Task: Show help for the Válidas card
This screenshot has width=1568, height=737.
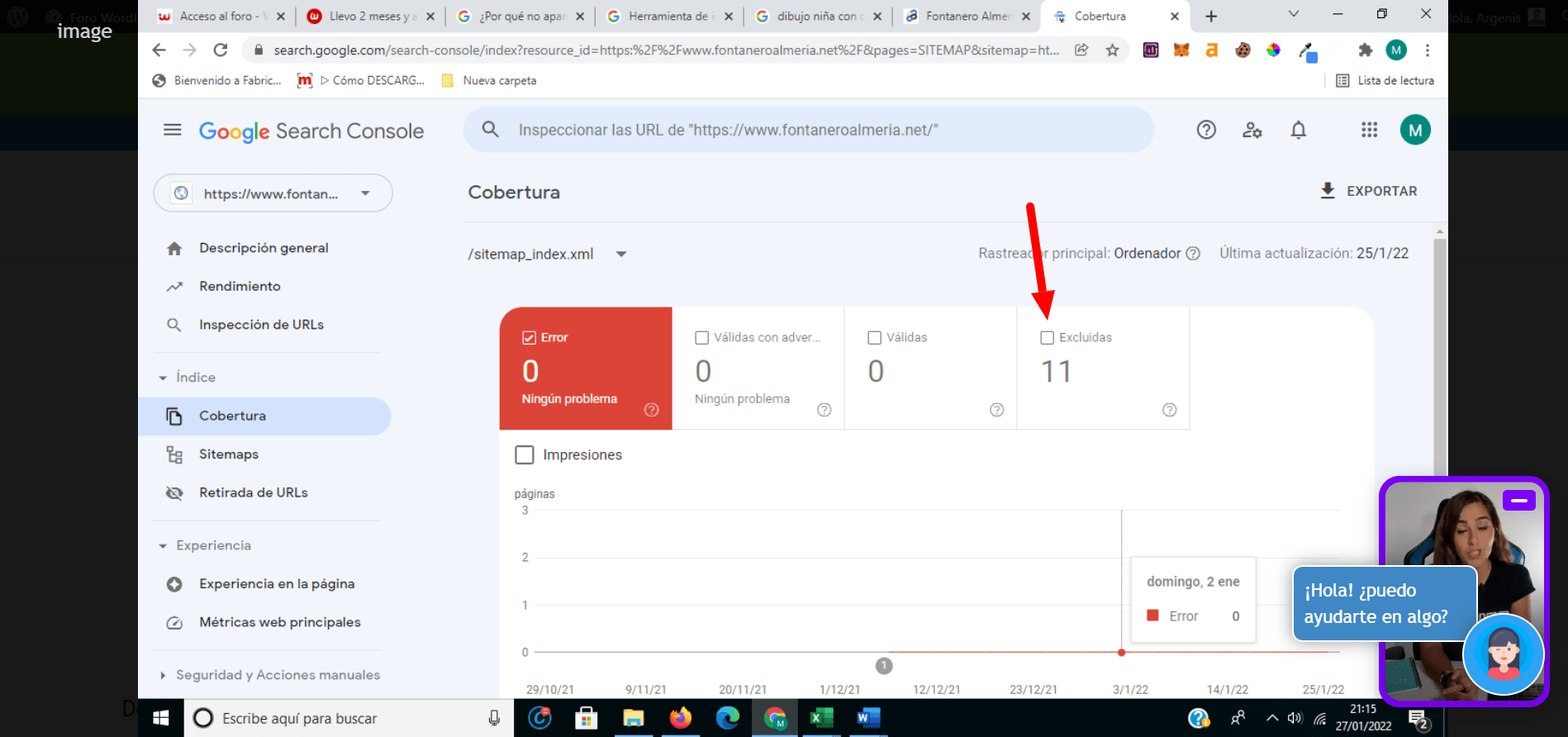Action: (996, 410)
